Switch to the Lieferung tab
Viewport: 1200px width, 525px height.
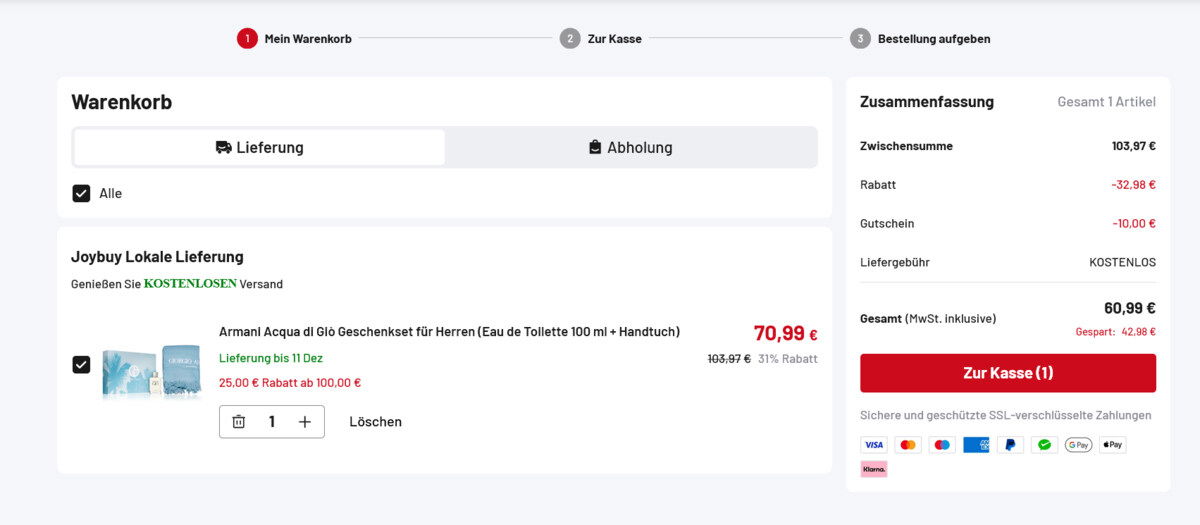260,148
